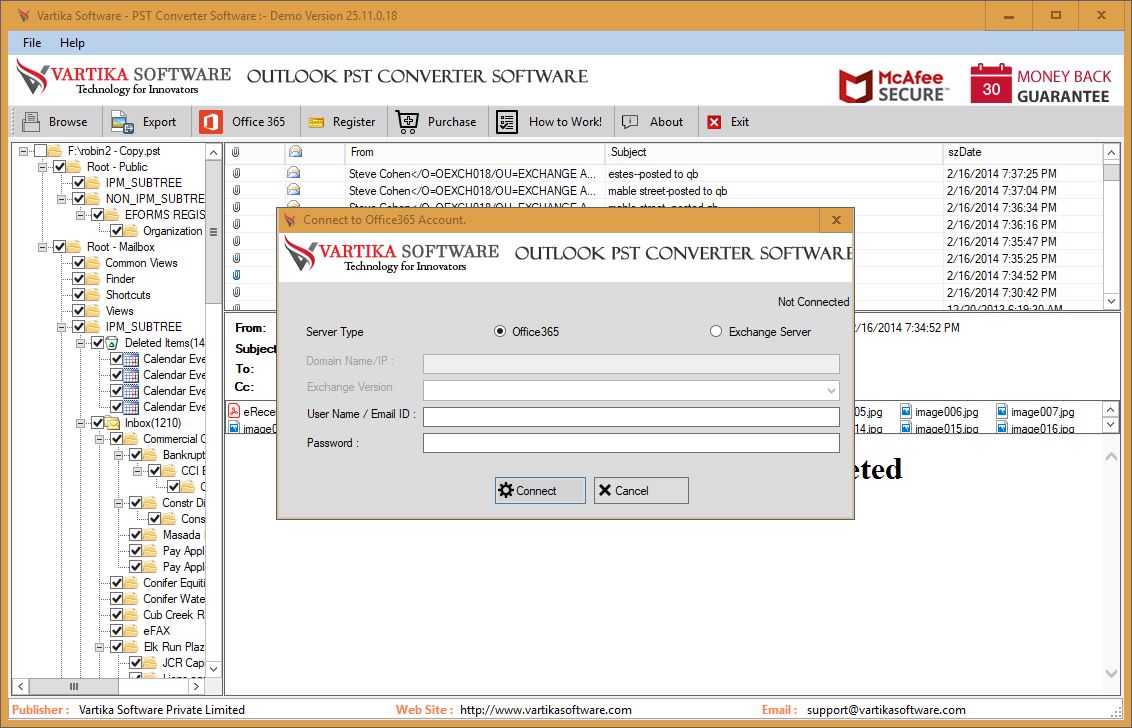Click the envelope column header icon
Screen dimensions: 1132x728
click(x=295, y=152)
